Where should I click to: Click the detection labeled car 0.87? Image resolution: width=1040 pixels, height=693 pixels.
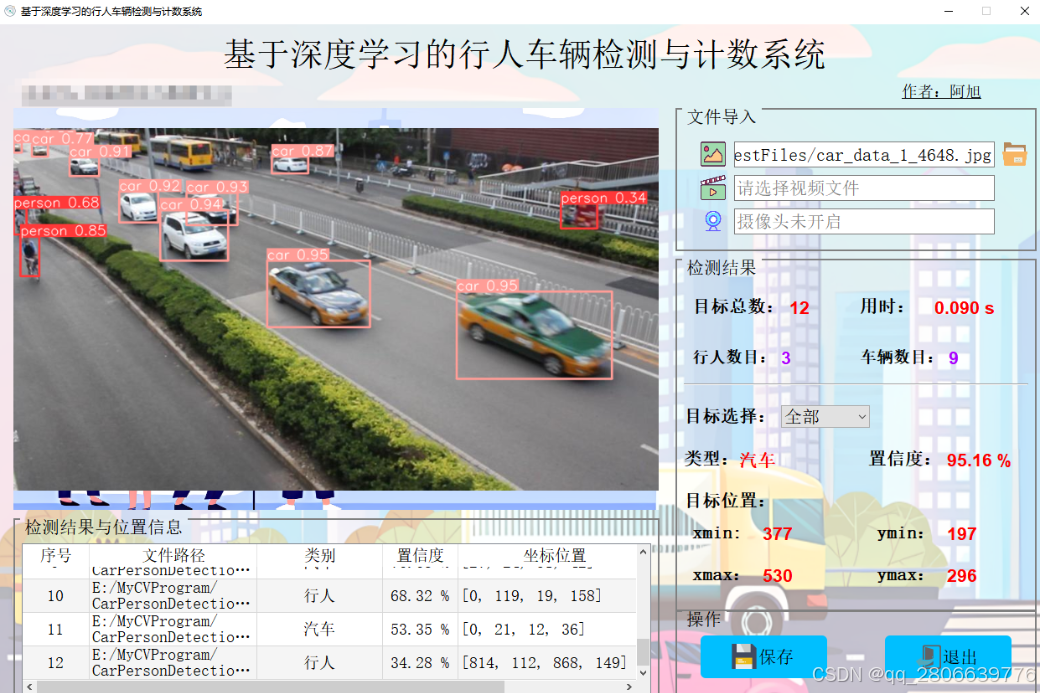pos(290,165)
